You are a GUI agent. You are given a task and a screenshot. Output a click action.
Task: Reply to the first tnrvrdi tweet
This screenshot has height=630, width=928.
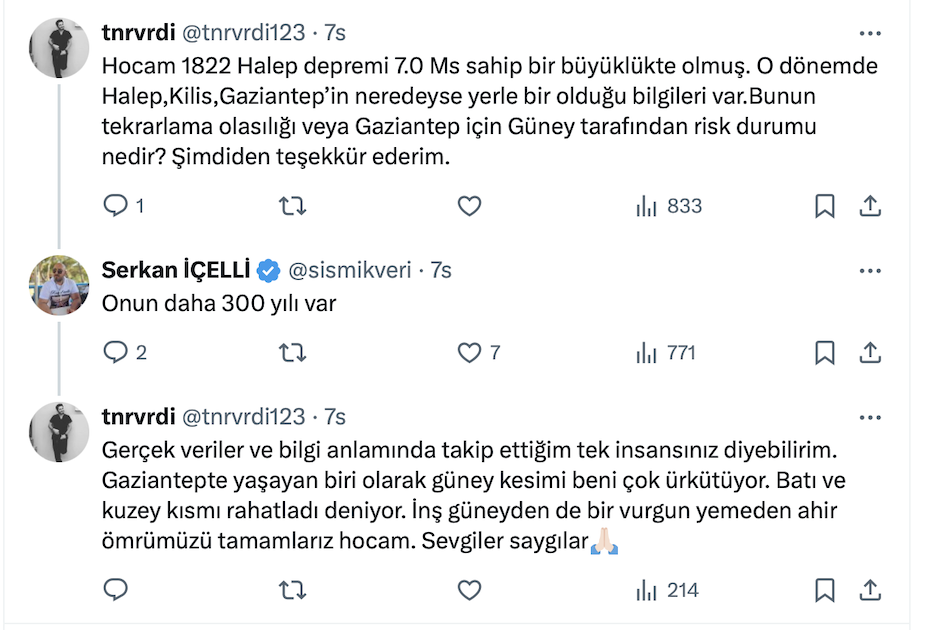pos(117,206)
